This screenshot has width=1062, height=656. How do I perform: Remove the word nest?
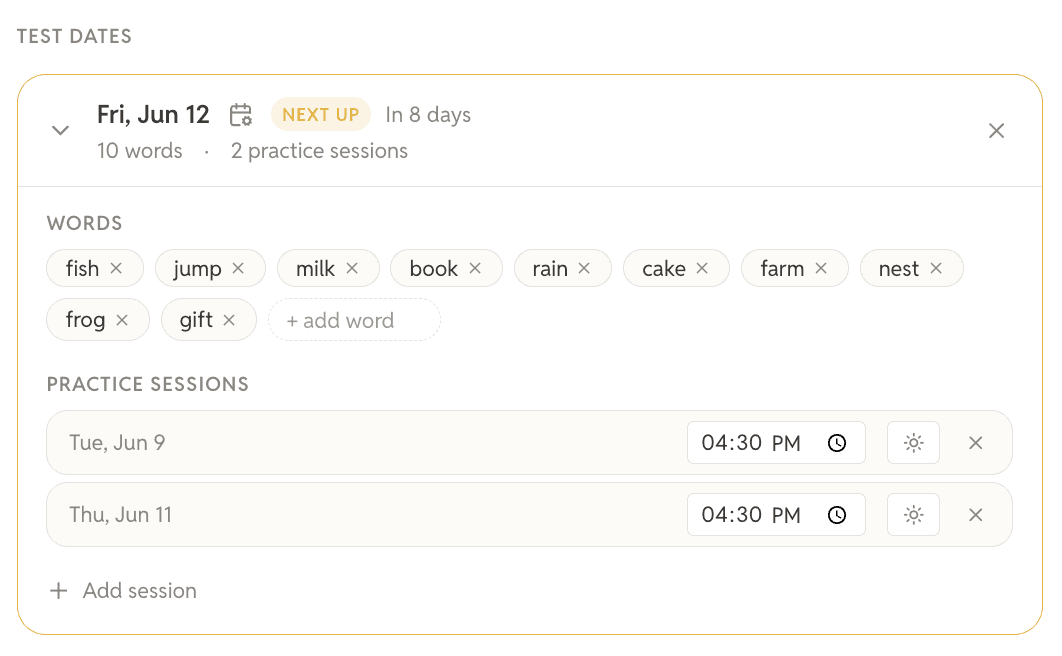point(935,268)
